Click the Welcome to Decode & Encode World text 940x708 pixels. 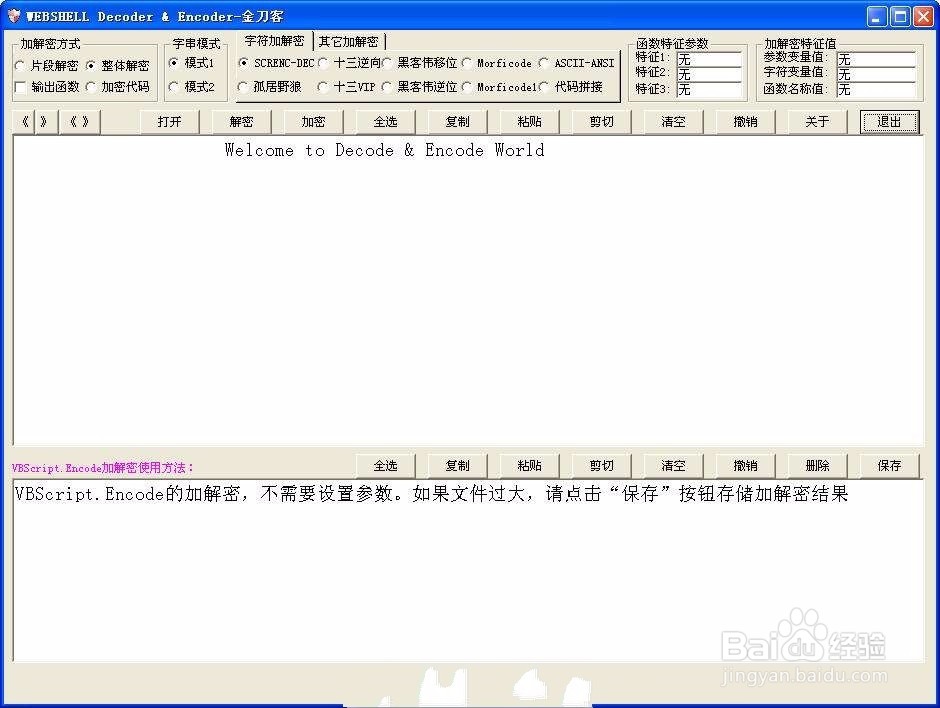point(384,150)
